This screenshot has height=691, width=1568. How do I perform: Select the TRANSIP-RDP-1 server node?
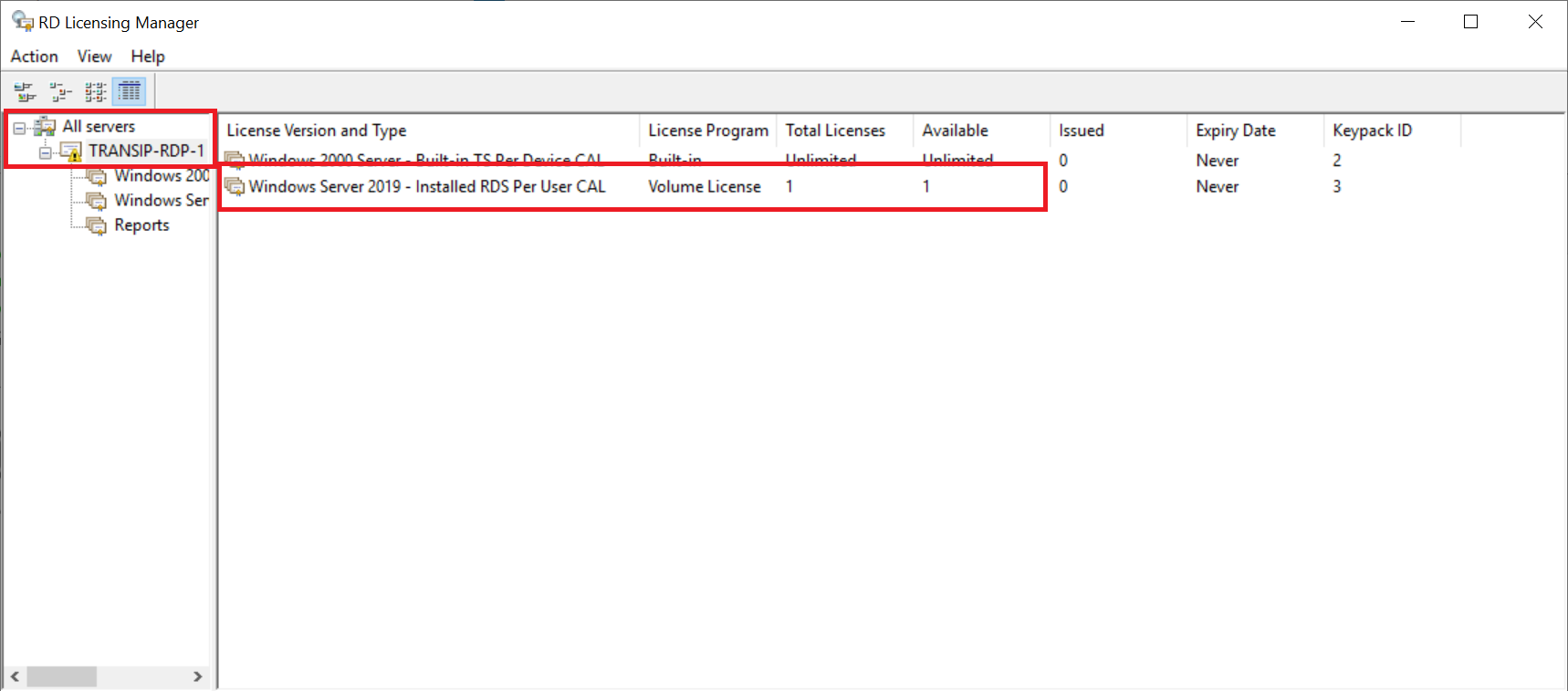pyautogui.click(x=146, y=151)
